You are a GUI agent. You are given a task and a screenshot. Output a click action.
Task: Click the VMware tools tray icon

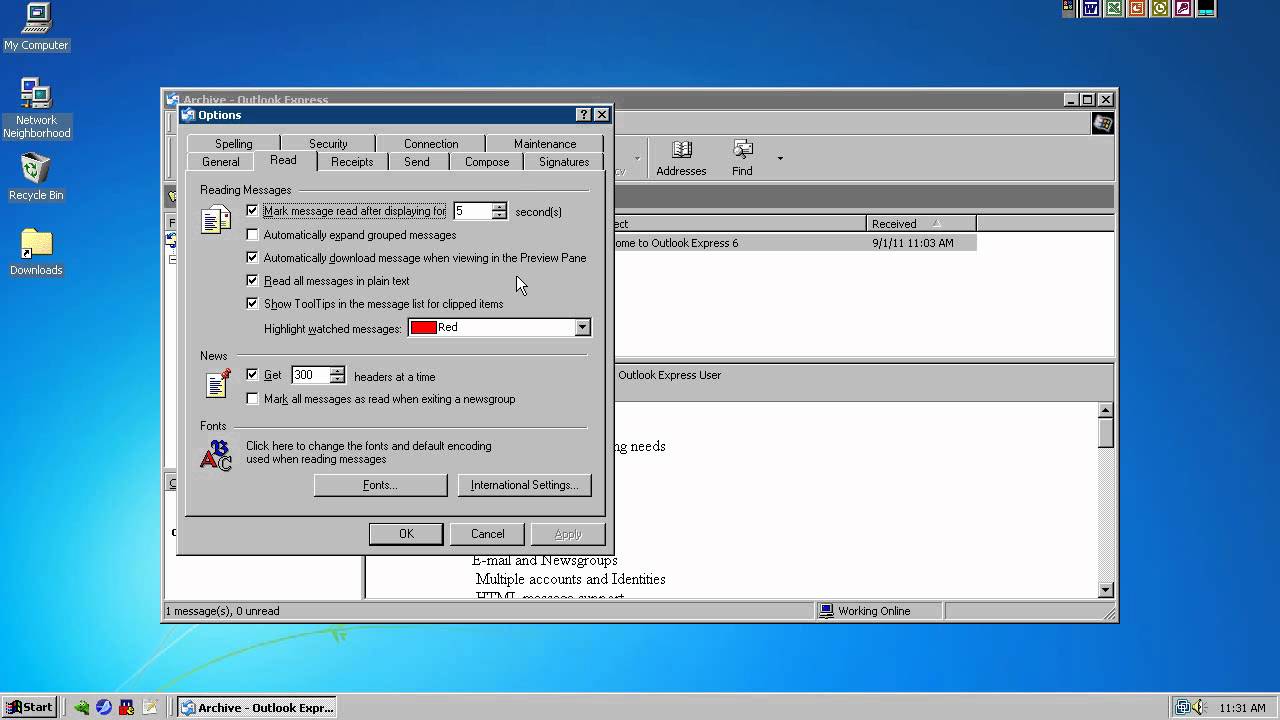point(1182,707)
